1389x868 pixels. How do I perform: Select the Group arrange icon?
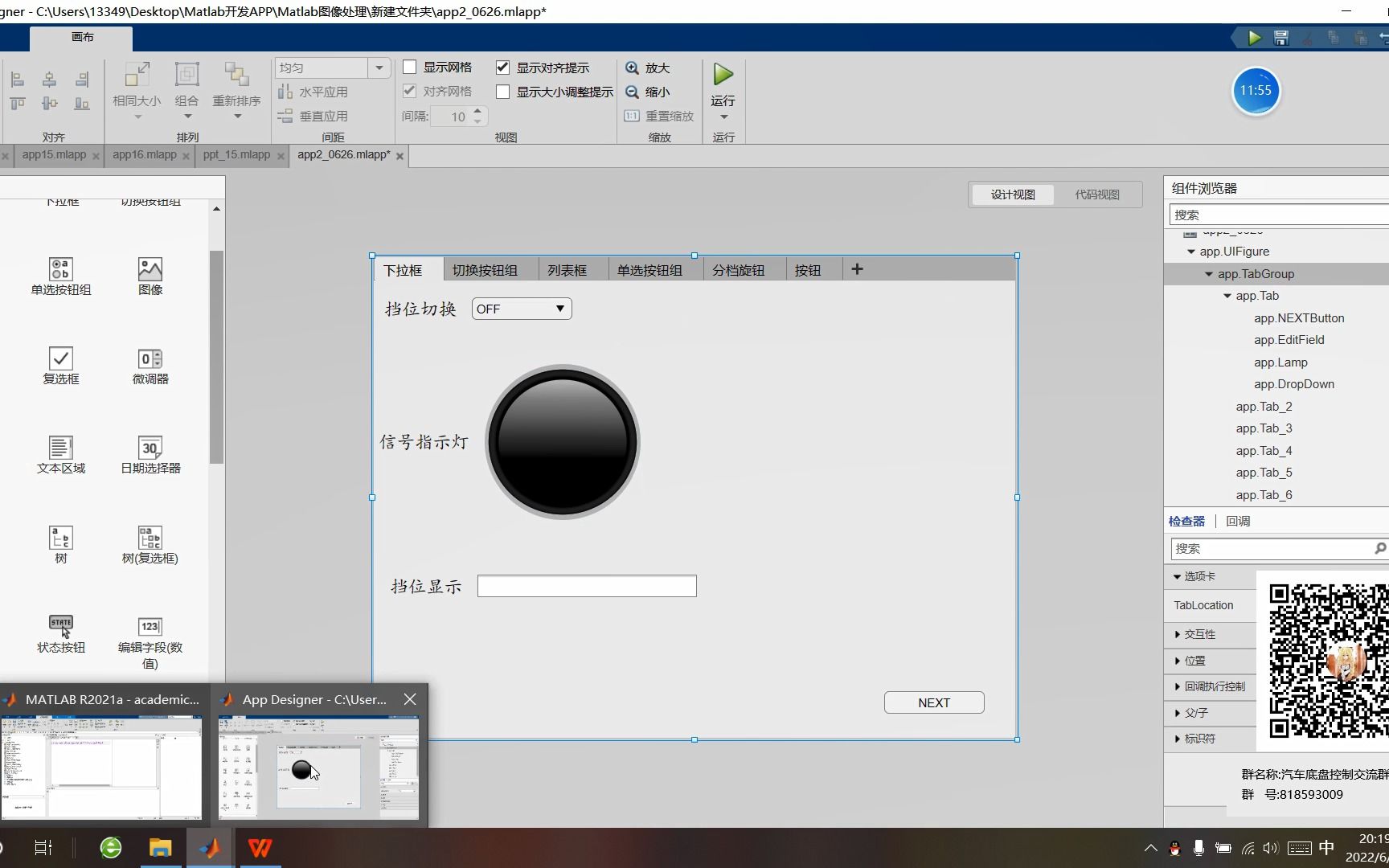click(x=186, y=75)
